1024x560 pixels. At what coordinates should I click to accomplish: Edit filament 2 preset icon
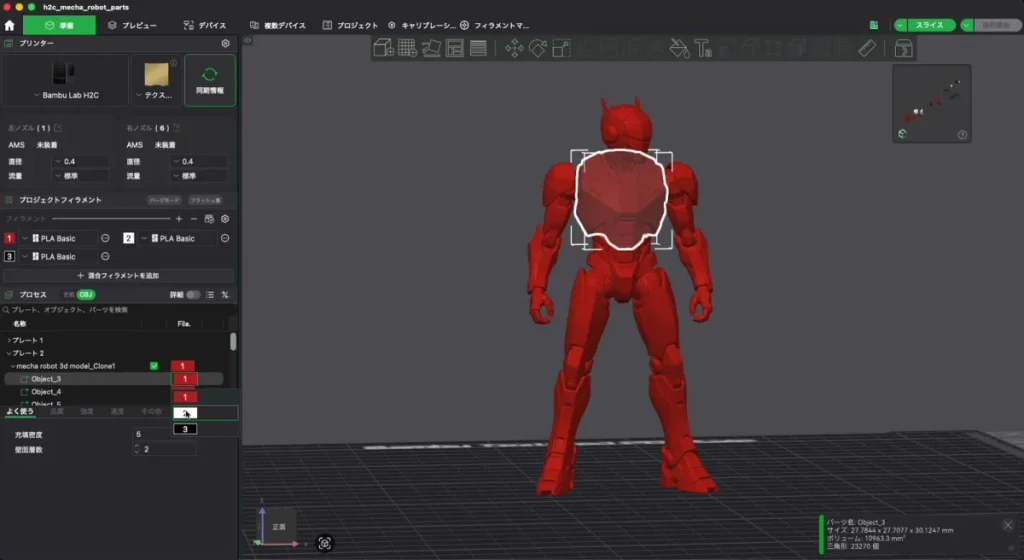pyautogui.click(x=225, y=238)
